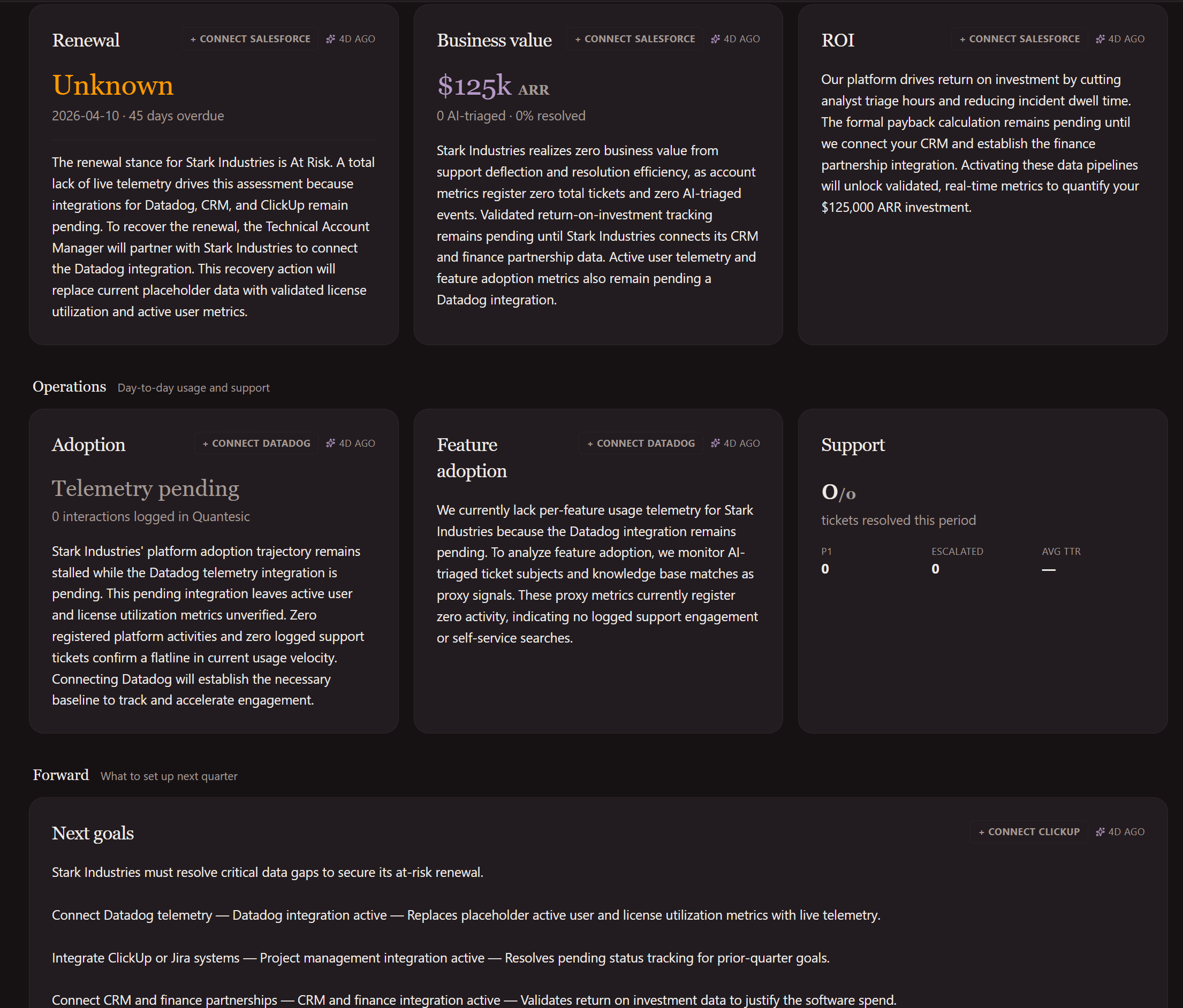Click the '4D AGO' timestamp in the Next goals card
The height and width of the screenshot is (1008, 1183).
click(x=1126, y=831)
